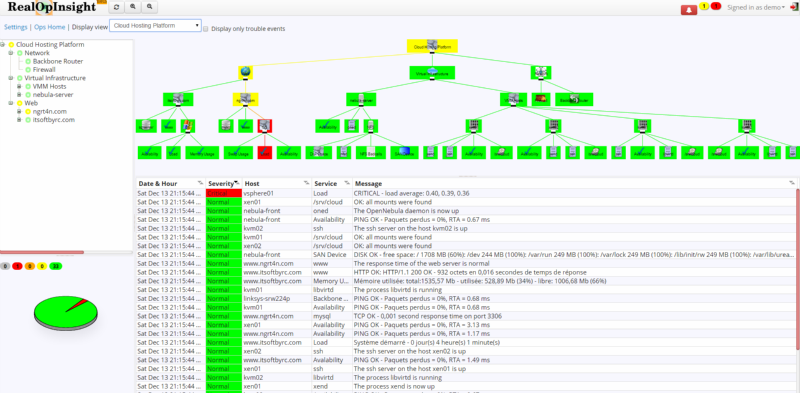Expand the VMM Hosts tree node
Viewport: 800px width, 393px height.
click(x=19, y=86)
